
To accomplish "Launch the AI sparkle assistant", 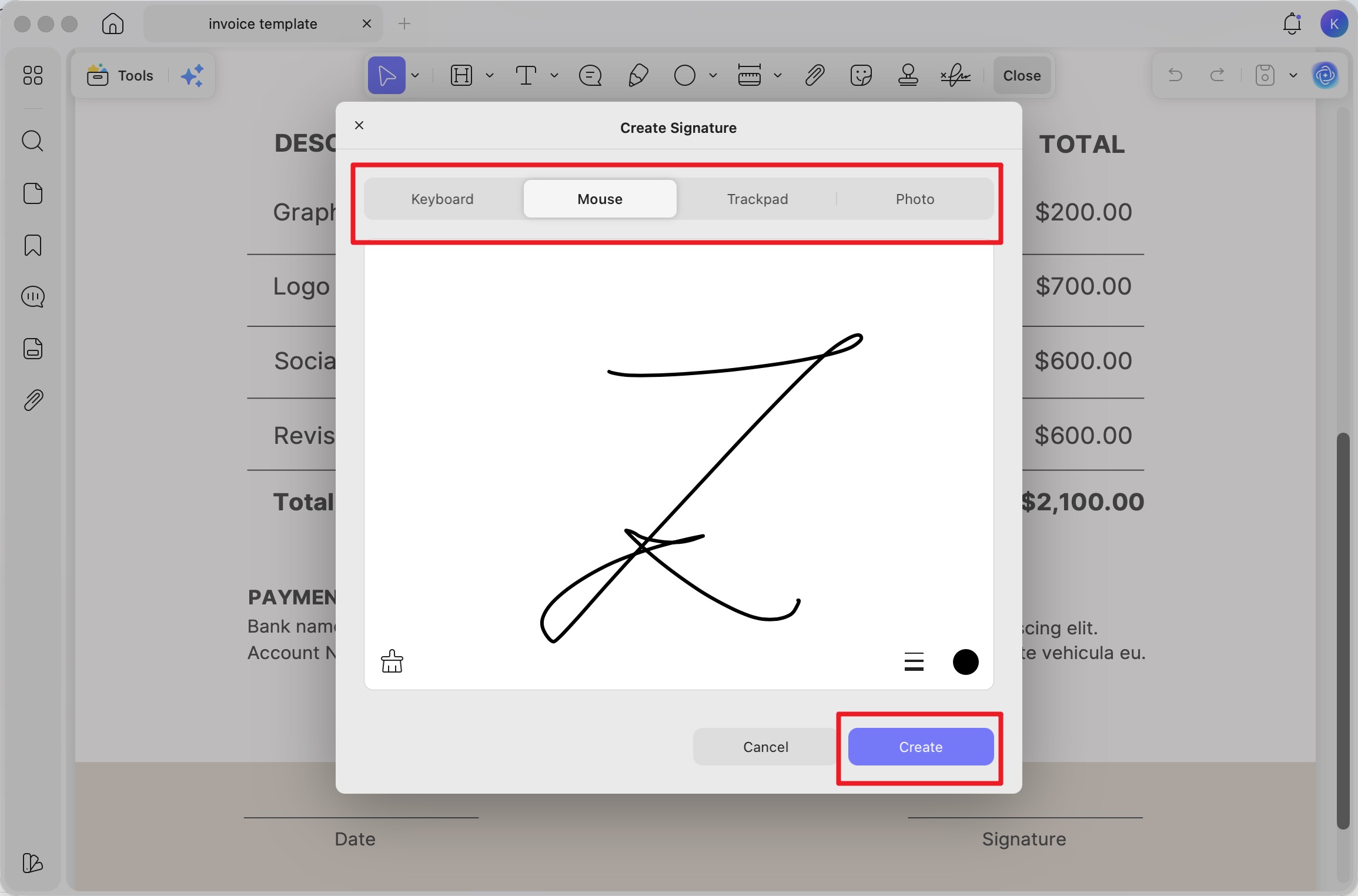I will (x=192, y=75).
